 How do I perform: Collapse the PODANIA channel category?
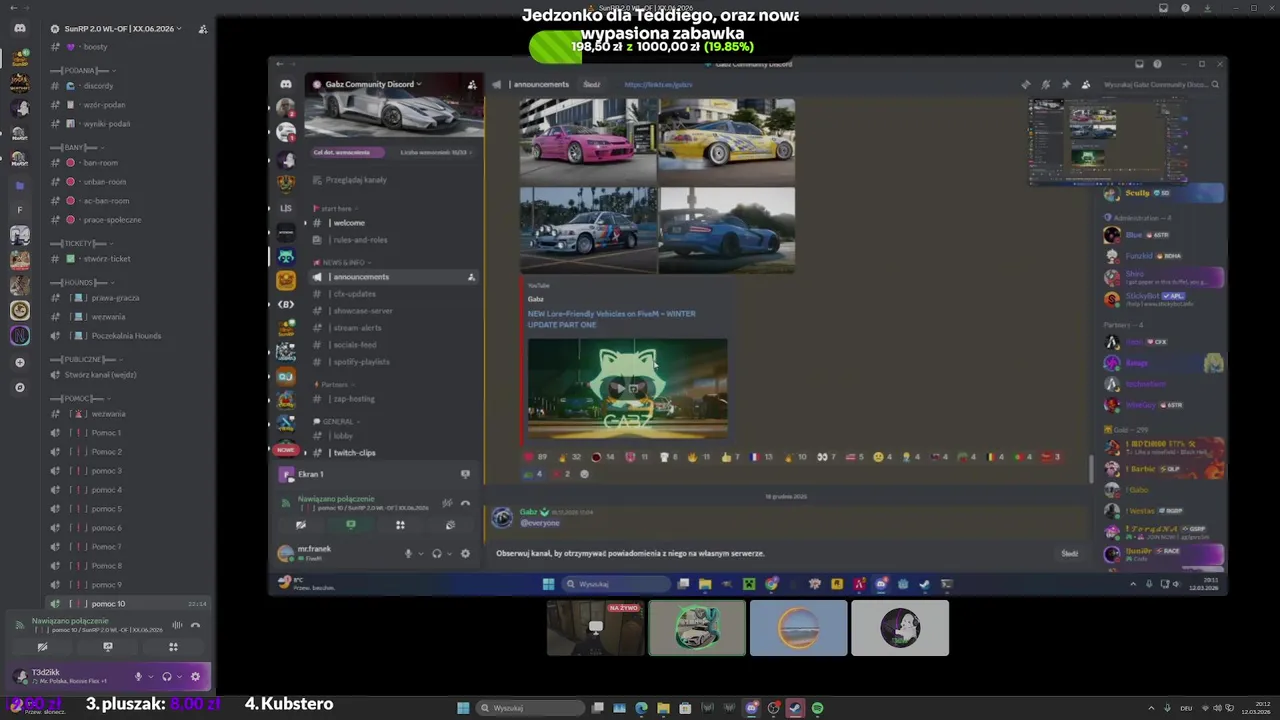[x=84, y=71]
